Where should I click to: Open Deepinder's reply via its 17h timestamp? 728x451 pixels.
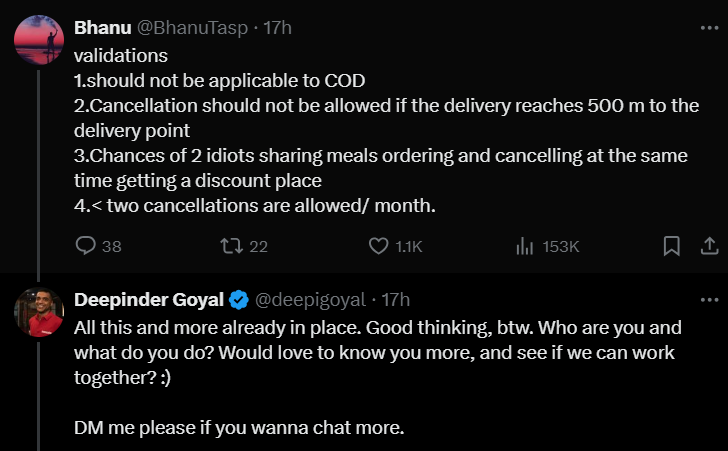[x=396, y=299]
